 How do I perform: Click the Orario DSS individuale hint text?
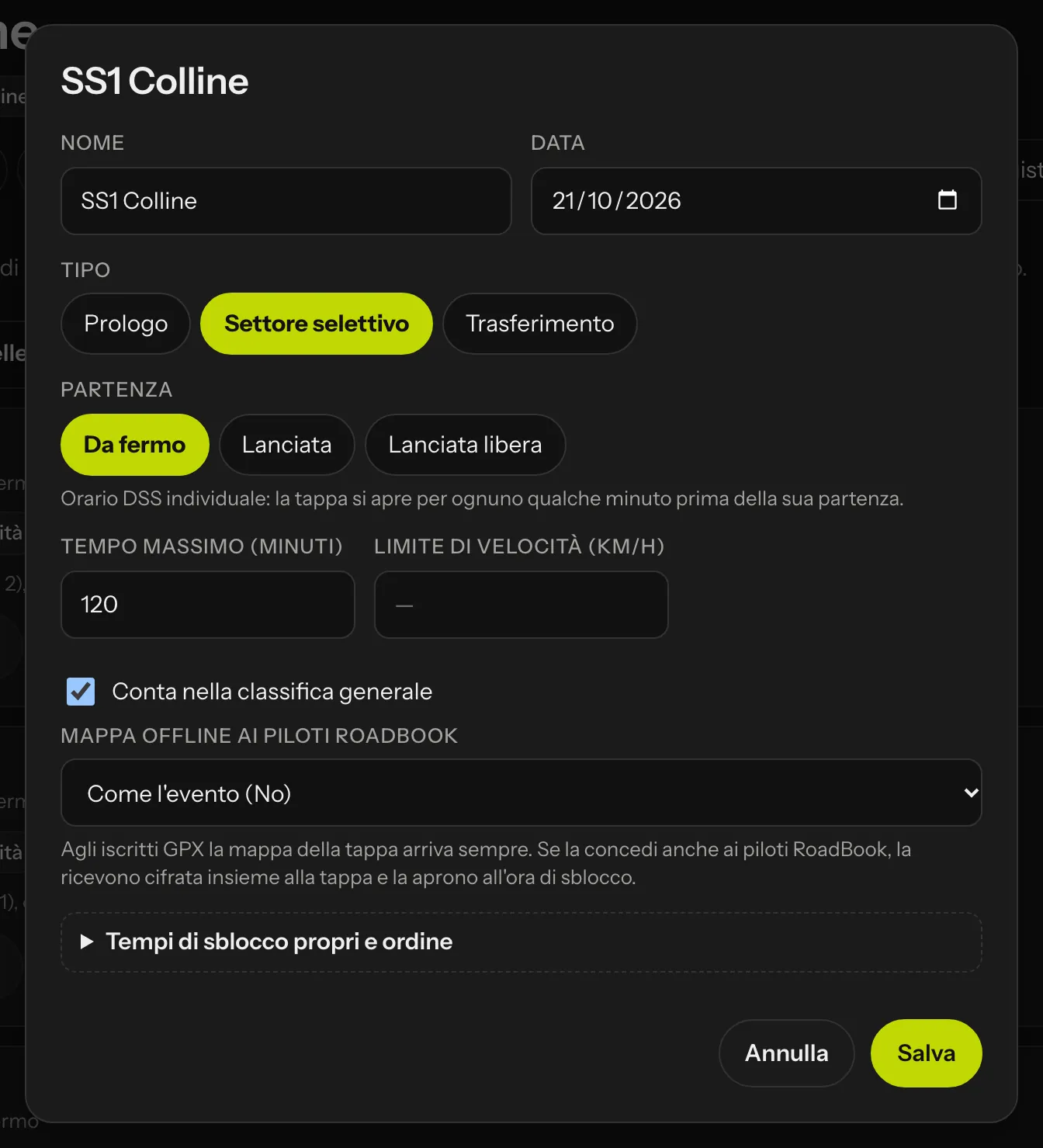[x=482, y=498]
